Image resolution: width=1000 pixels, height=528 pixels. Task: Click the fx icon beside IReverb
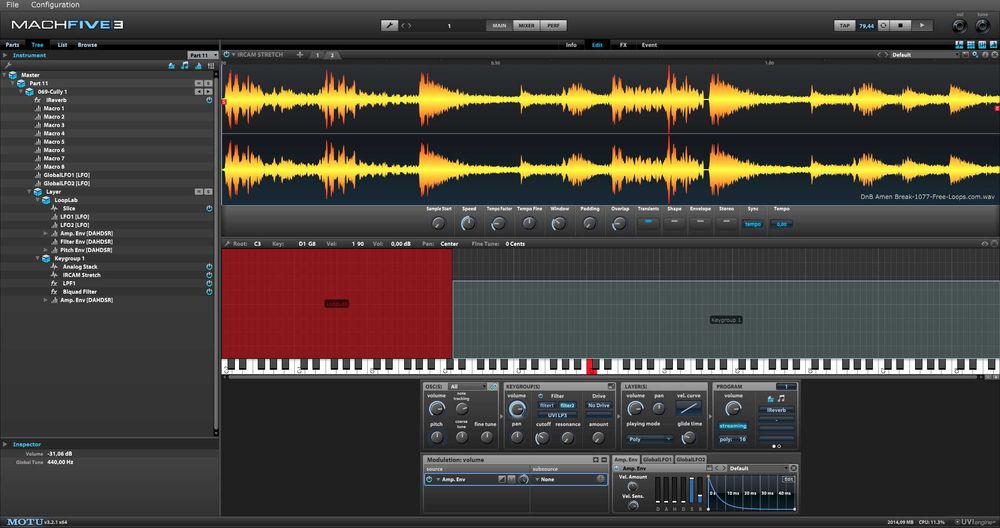38,100
